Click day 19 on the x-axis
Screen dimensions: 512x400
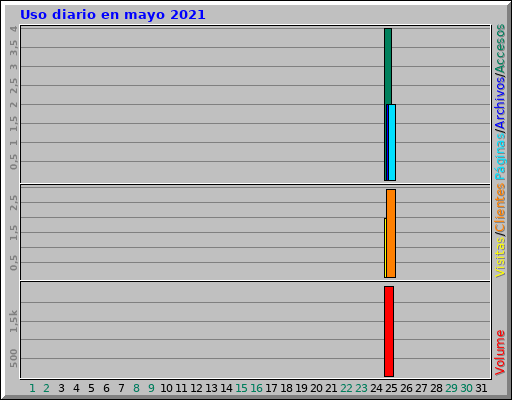(301, 388)
